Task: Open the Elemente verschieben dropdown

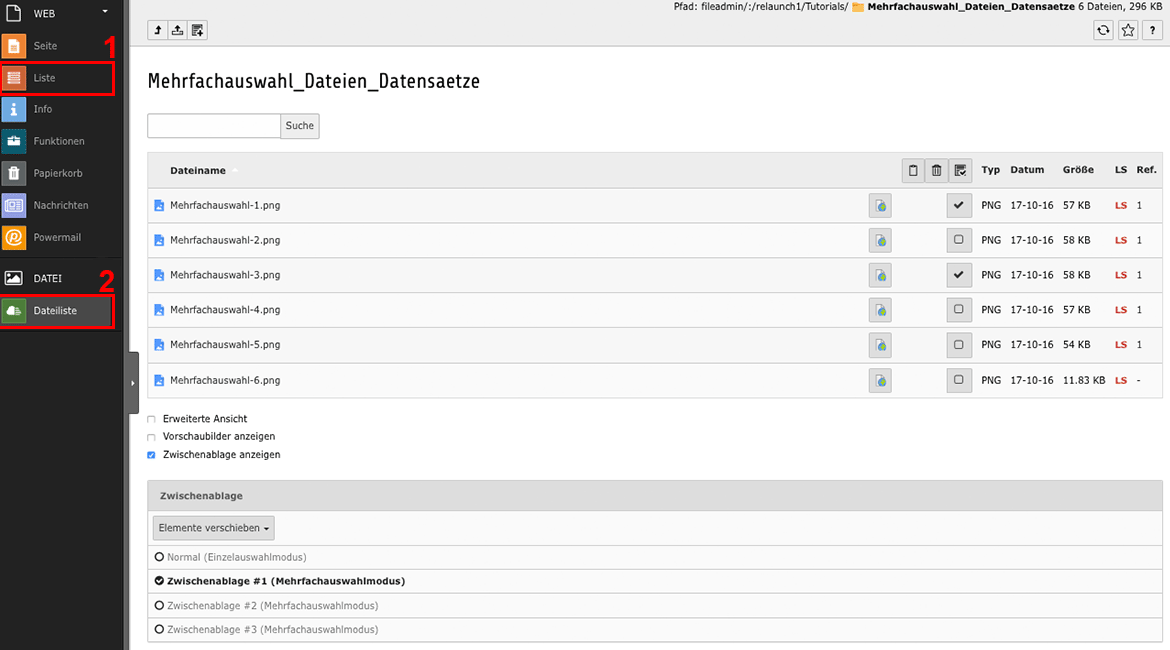Action: pos(213,528)
